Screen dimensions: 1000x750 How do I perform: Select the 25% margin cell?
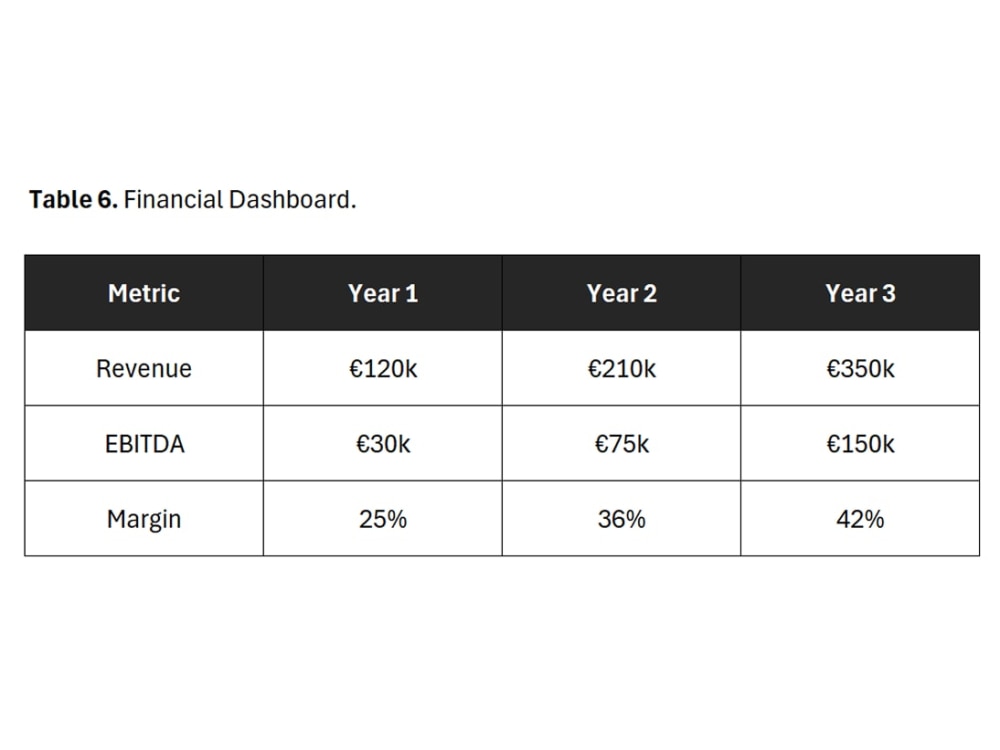[383, 518]
